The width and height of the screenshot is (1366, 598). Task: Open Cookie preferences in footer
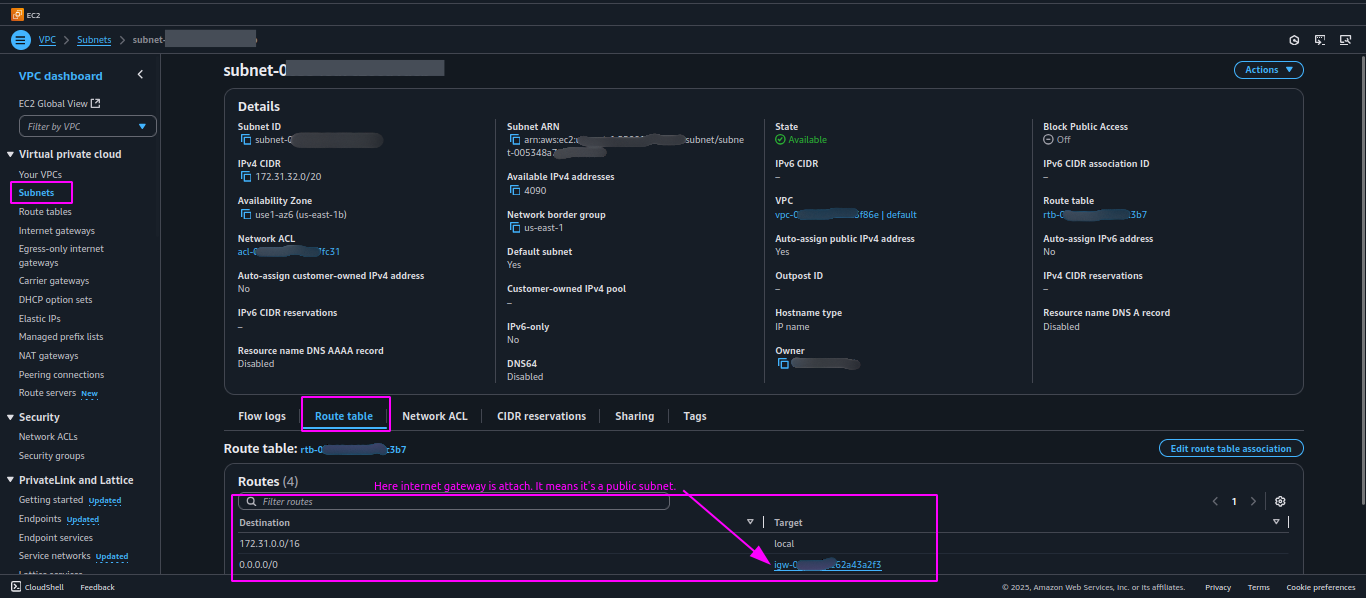[x=1321, y=587]
